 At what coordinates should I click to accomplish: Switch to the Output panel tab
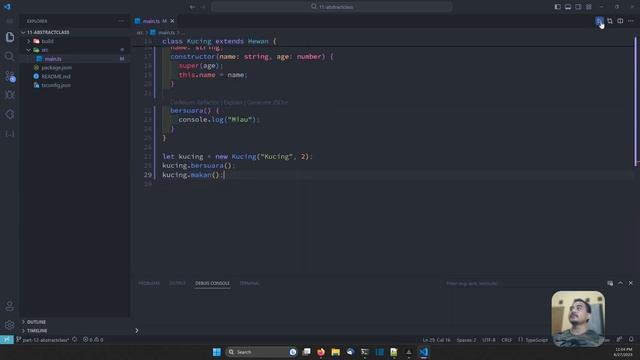point(178,283)
